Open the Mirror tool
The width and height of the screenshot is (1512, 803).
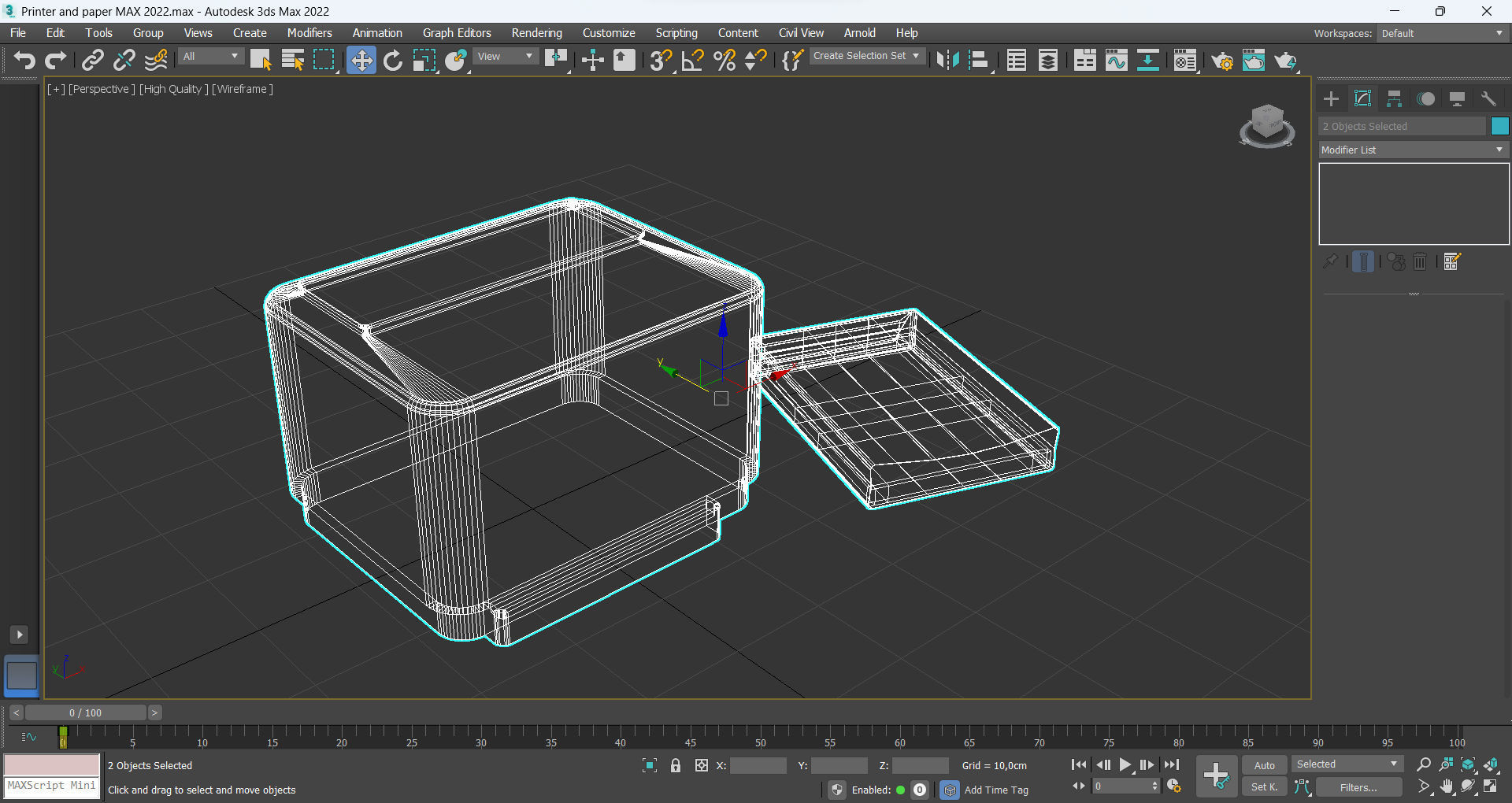tap(947, 61)
